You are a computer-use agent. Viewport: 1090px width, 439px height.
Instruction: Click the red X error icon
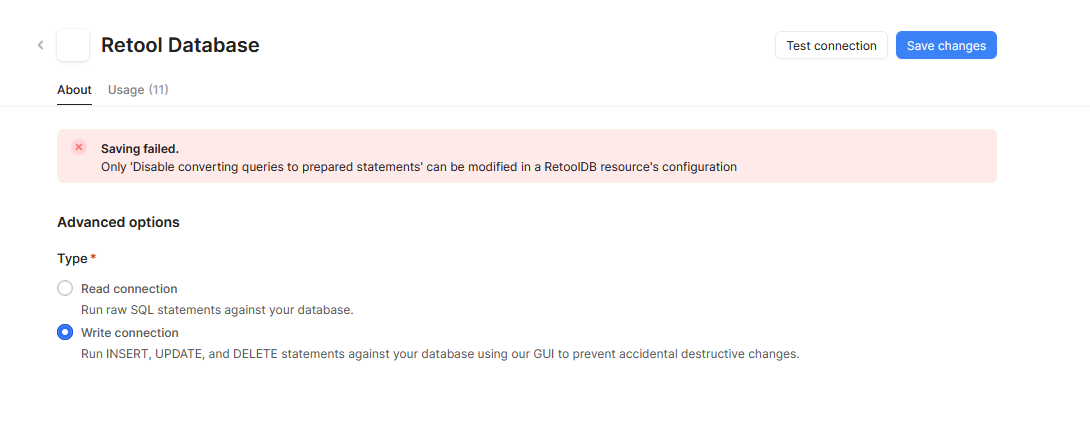(x=79, y=147)
